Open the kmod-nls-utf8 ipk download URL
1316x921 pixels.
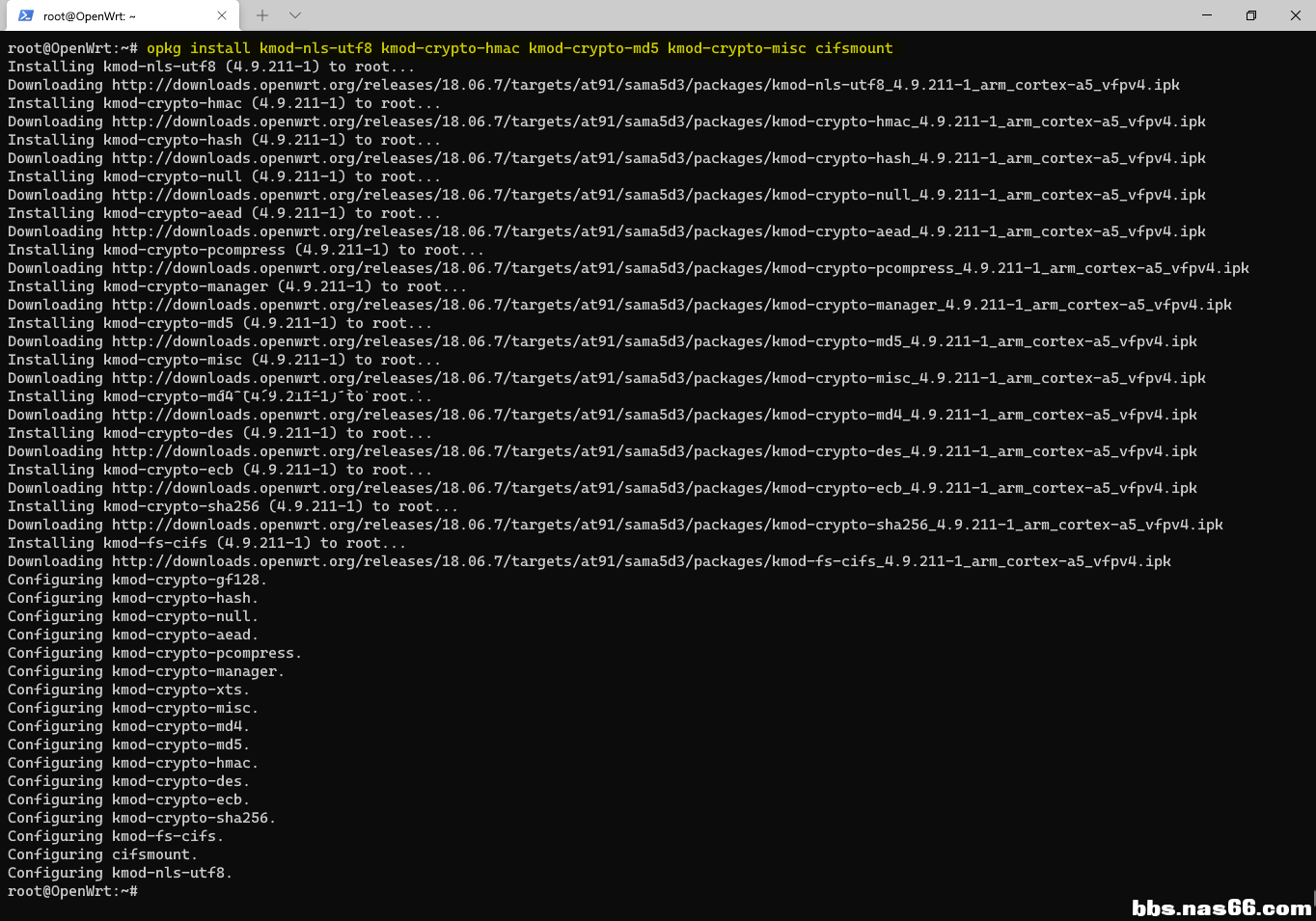coord(644,85)
